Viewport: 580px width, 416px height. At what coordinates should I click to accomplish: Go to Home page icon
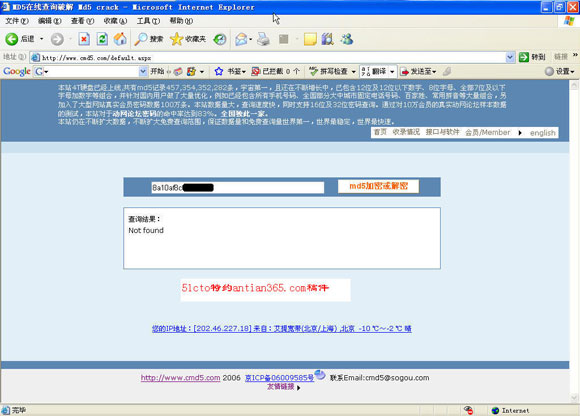120,39
